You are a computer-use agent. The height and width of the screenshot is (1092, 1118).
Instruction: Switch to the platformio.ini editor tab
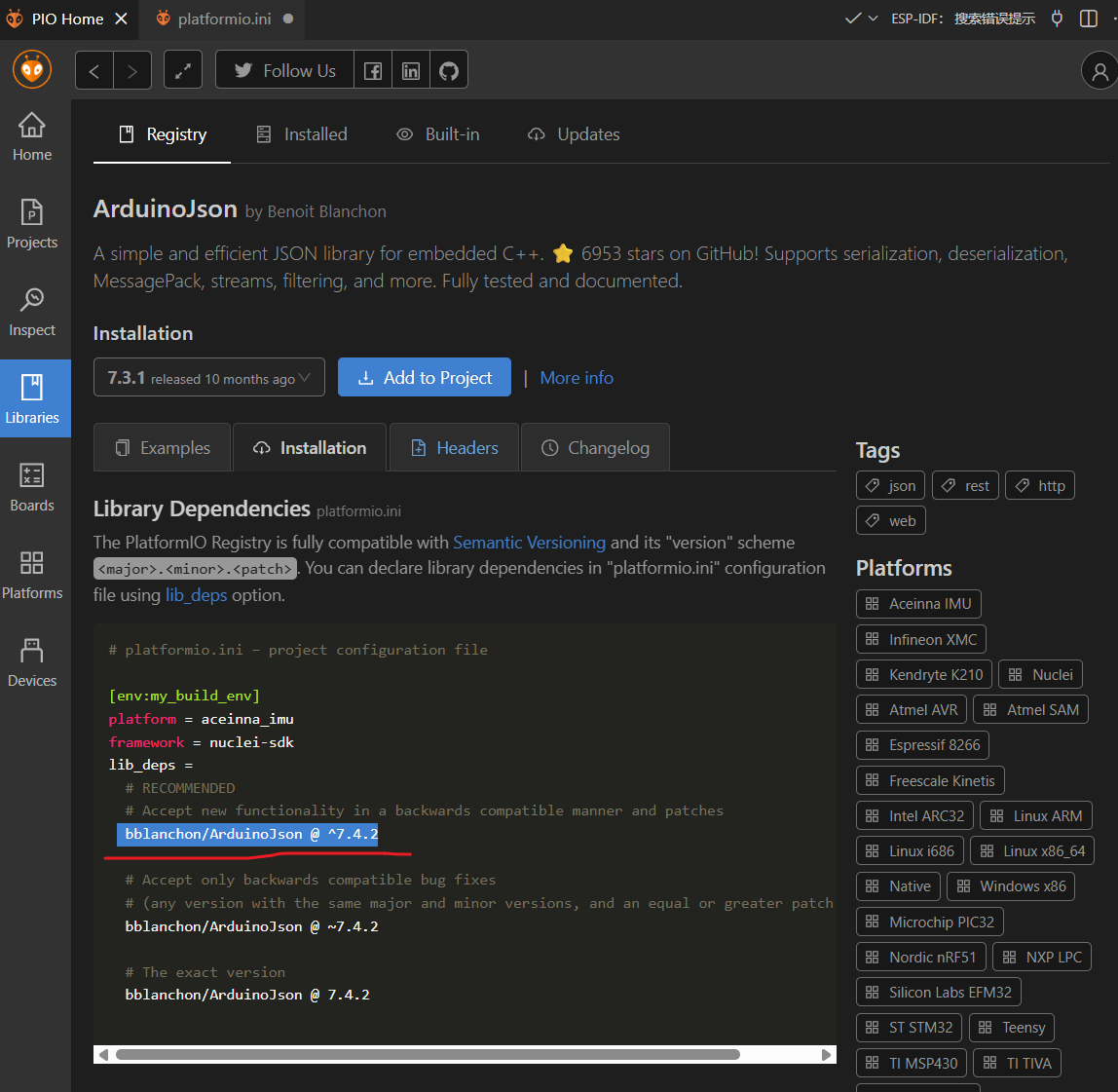pos(224,19)
